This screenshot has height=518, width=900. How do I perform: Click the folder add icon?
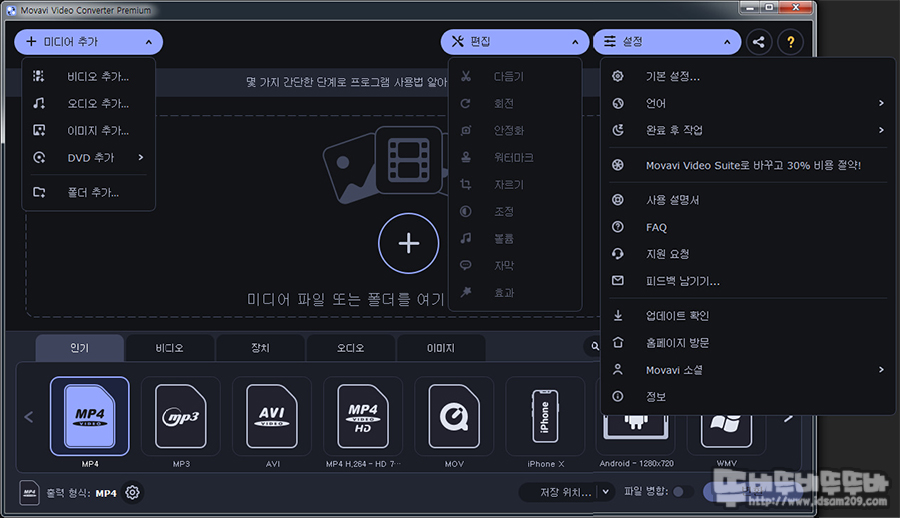click(38, 192)
